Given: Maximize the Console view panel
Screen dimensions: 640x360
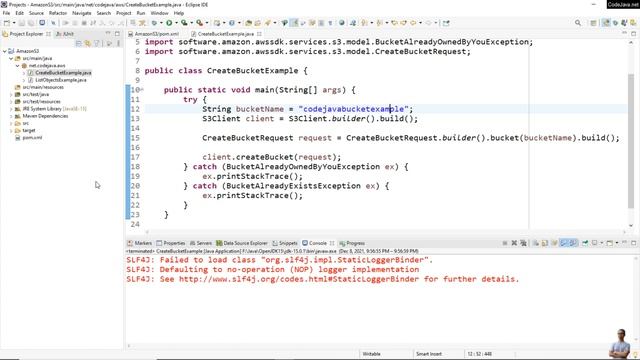Looking at the screenshot, I should tap(633, 243).
